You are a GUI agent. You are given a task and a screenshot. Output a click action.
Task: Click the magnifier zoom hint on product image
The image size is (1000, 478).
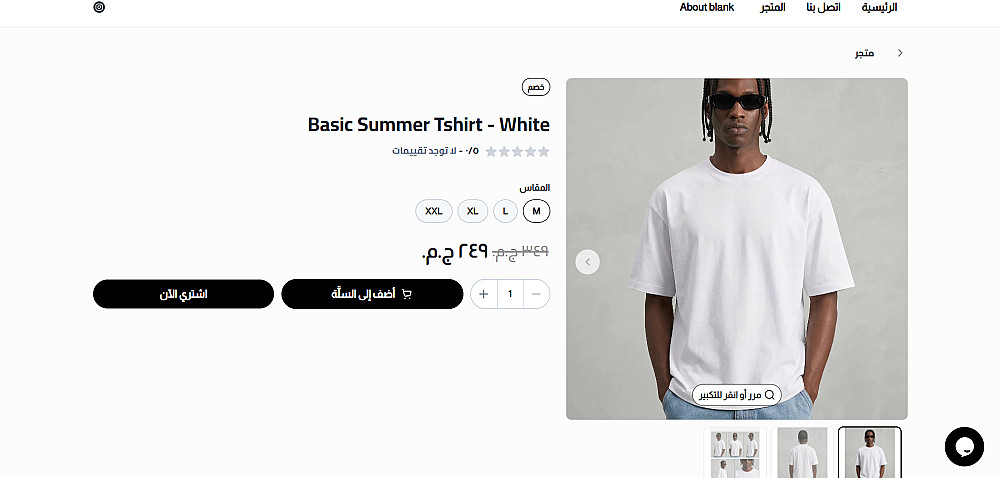737,395
